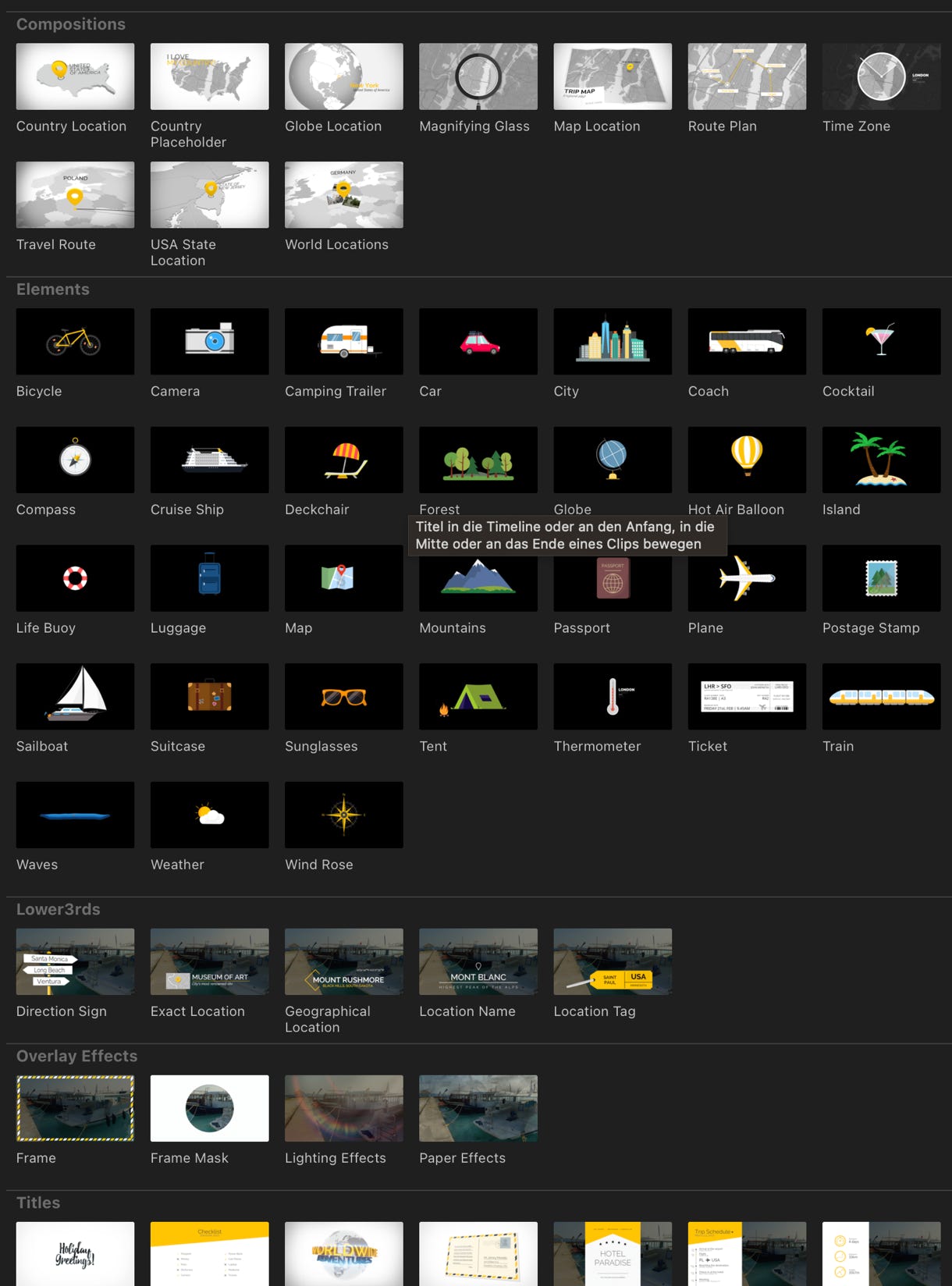Choose the Life Buoy element

tap(75, 578)
